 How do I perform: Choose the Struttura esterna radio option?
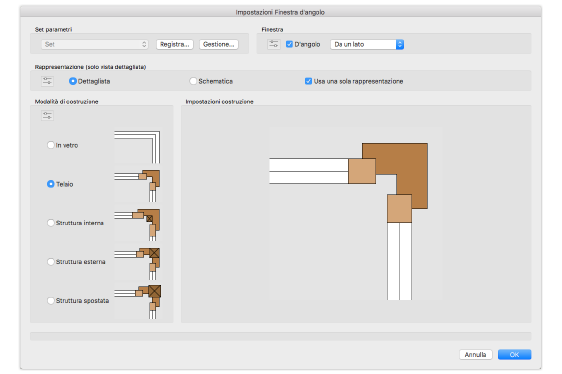51,262
